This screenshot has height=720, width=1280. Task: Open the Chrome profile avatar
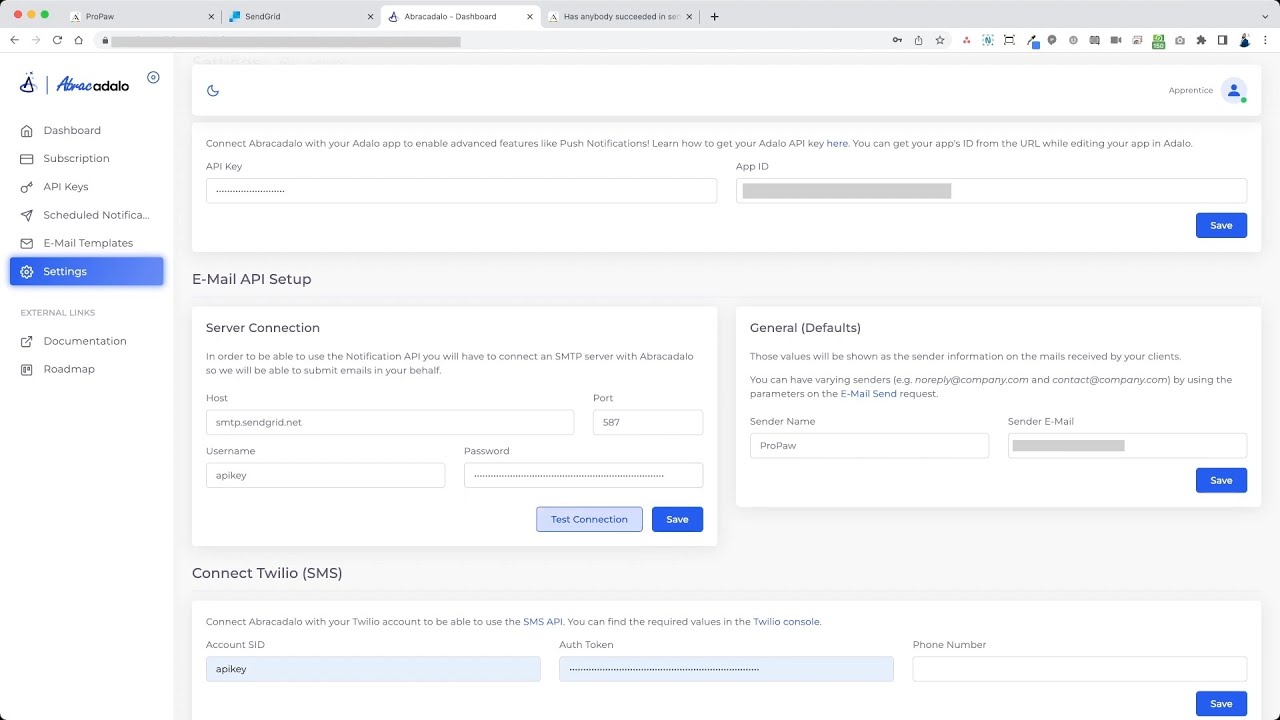[1245, 40]
